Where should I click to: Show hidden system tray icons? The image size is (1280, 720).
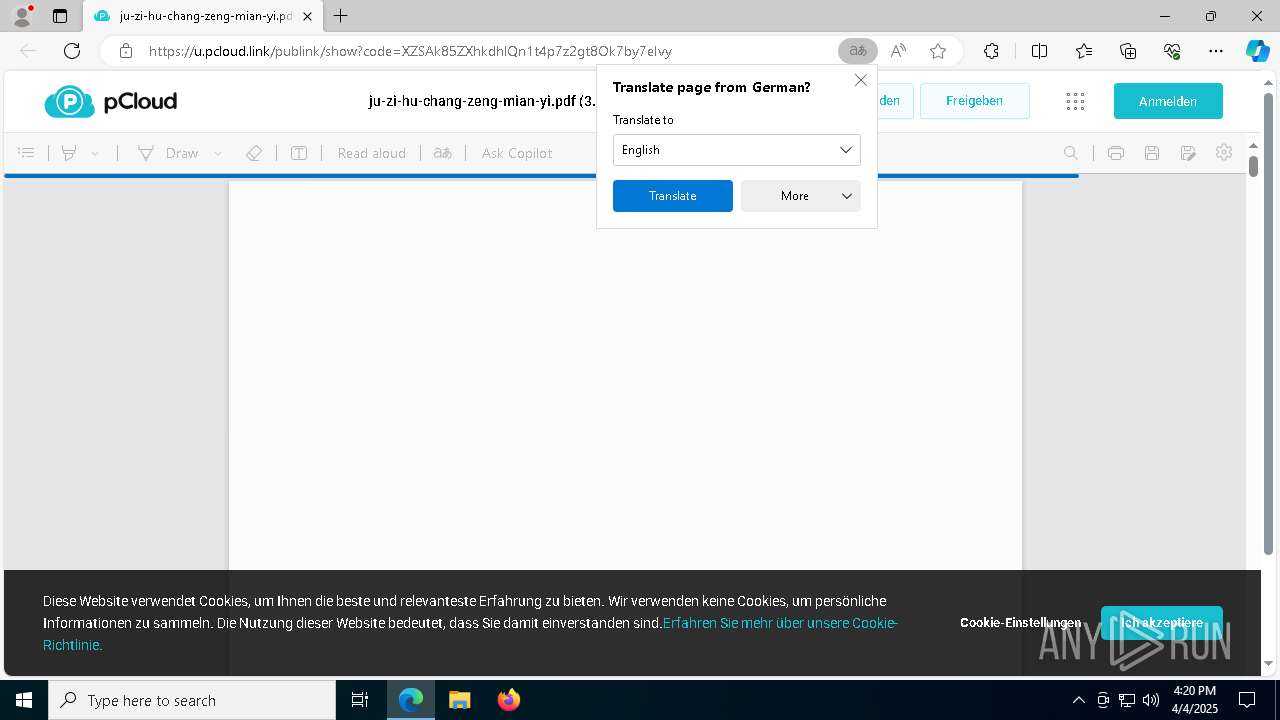[1078, 700]
